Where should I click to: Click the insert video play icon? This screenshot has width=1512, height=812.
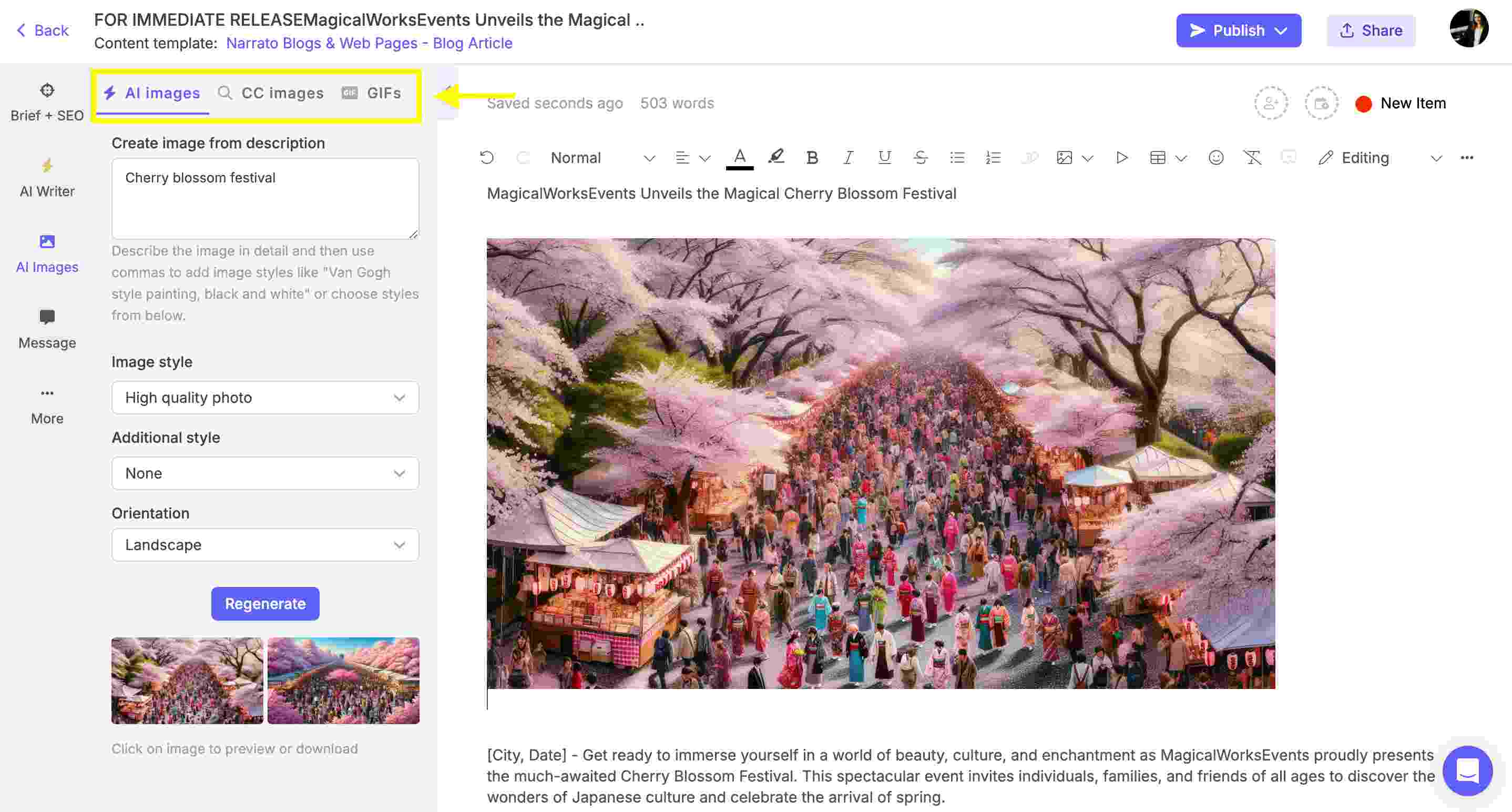pos(1122,157)
